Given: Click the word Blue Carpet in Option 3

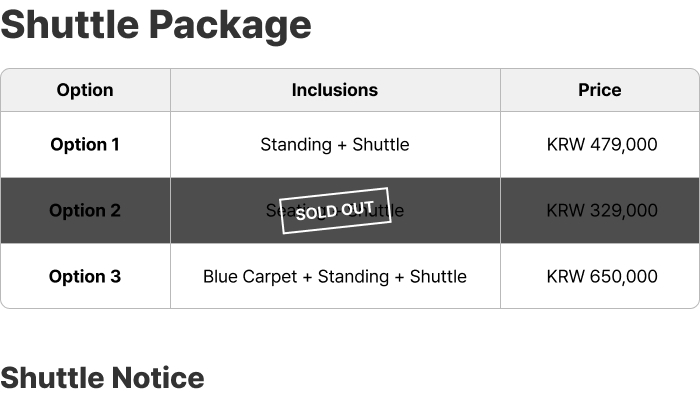Looking at the screenshot, I should pos(250,277).
